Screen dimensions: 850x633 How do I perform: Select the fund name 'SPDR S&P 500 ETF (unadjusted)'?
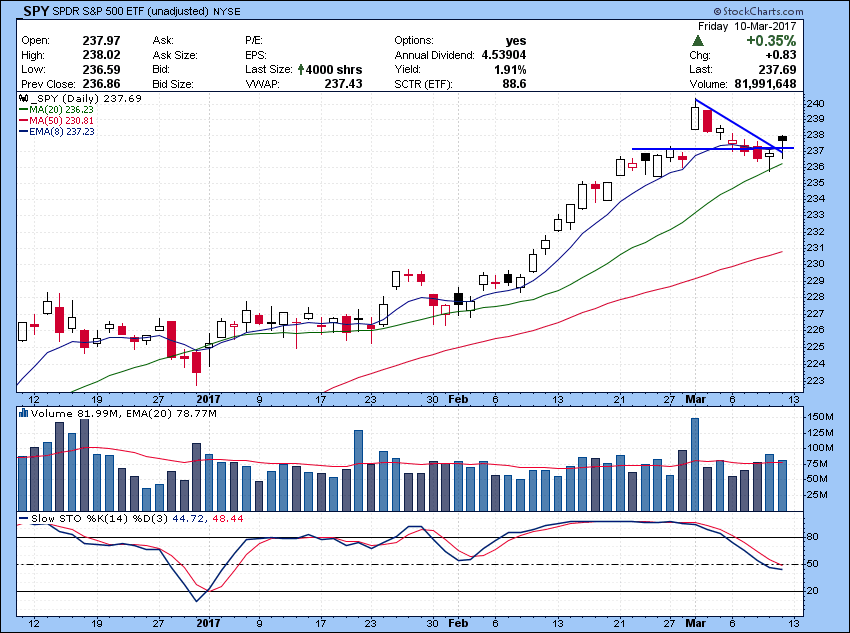(x=131, y=11)
